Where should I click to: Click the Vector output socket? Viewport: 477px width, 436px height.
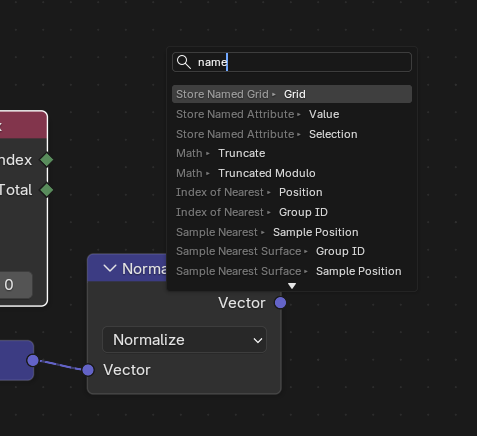[x=281, y=303]
